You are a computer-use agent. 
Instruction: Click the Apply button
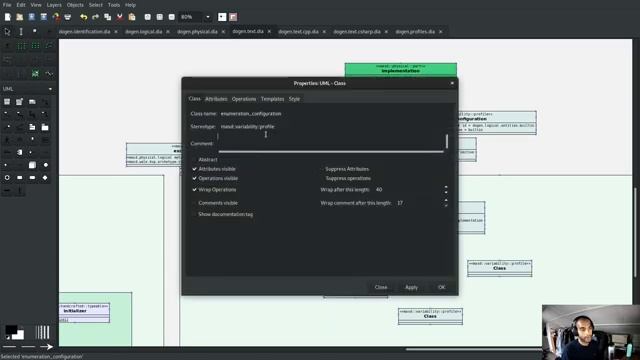tap(411, 287)
